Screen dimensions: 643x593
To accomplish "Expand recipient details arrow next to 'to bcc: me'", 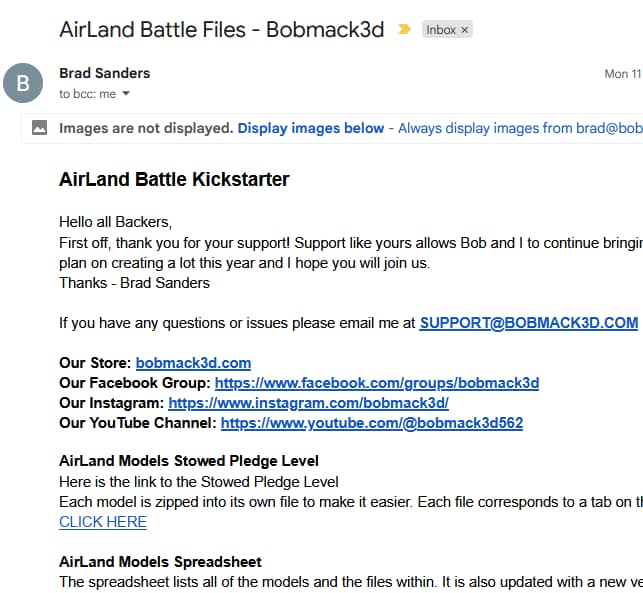I will (126, 94).
